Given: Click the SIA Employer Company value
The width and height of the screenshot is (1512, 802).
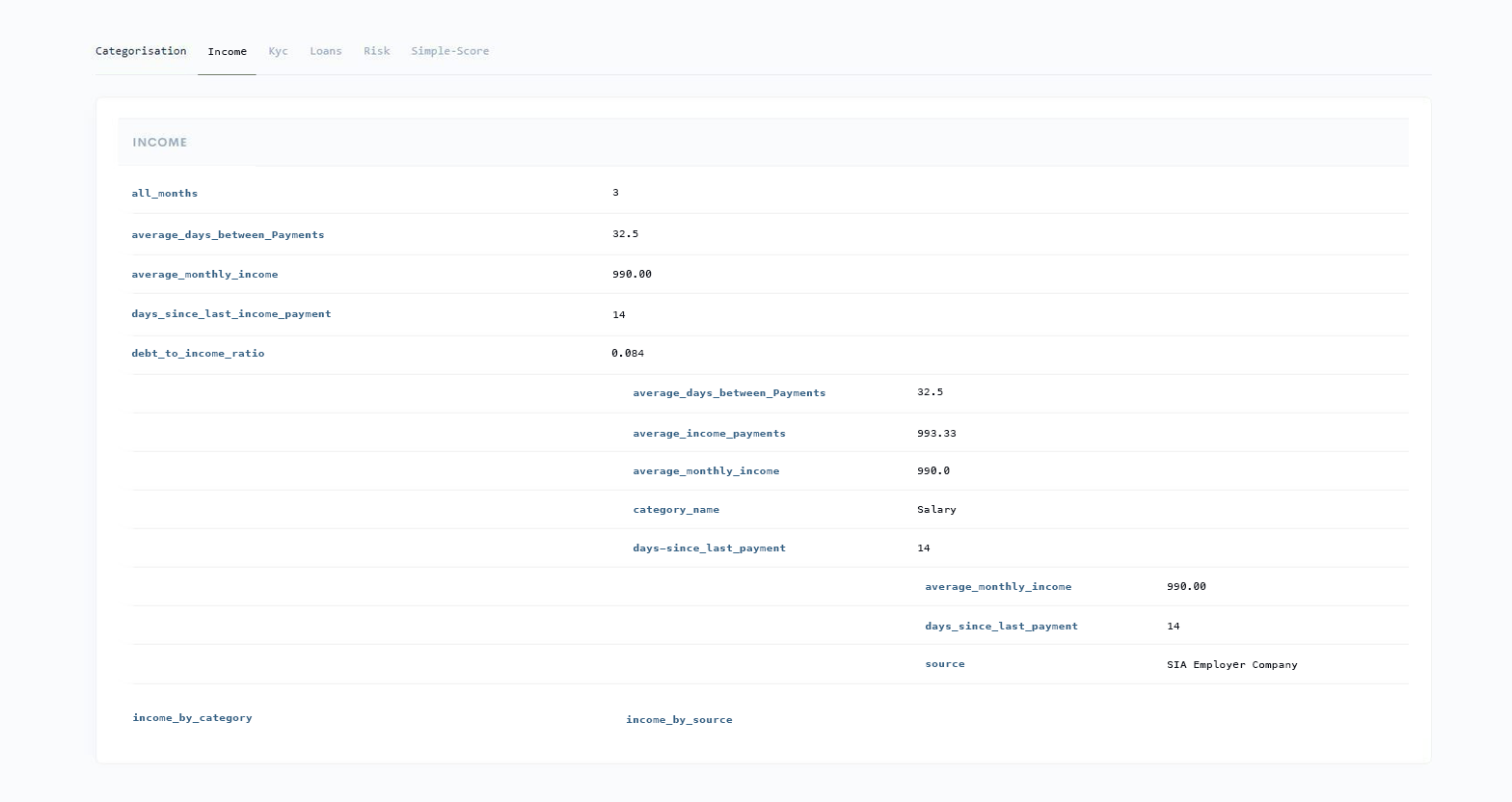Looking at the screenshot, I should tap(1231, 665).
